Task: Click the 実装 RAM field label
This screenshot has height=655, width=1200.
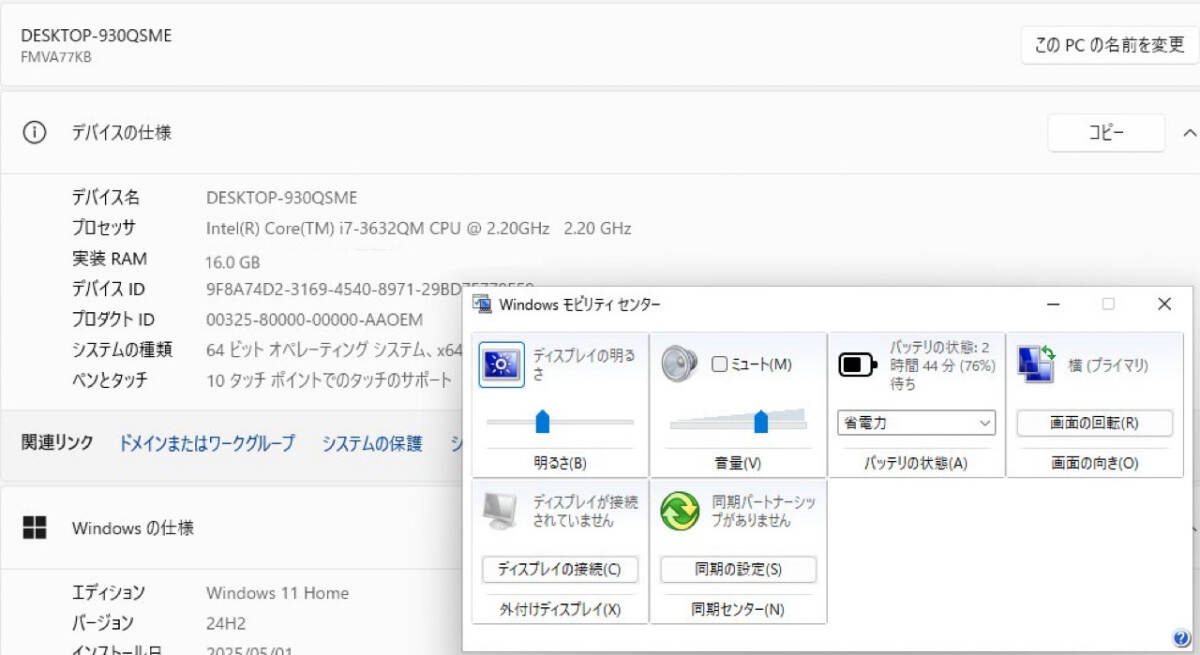Action: tap(109, 259)
